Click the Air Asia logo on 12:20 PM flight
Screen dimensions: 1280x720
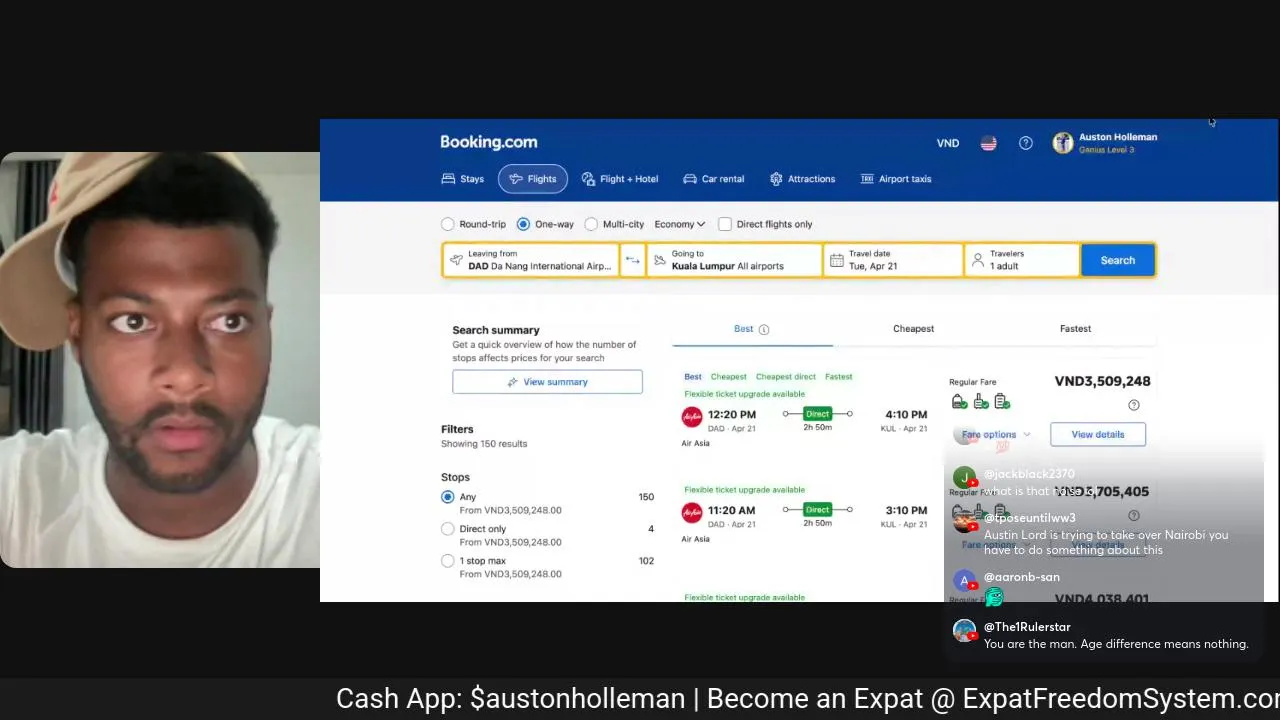pyautogui.click(x=691, y=417)
